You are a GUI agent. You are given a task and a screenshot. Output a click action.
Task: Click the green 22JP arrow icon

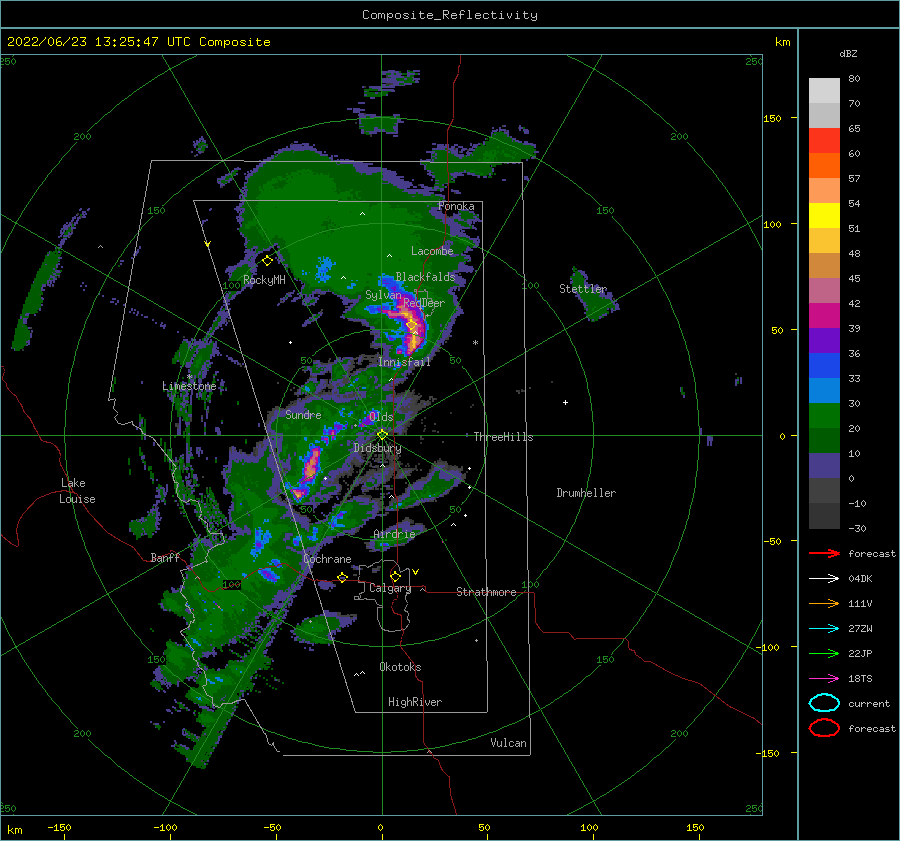824,653
